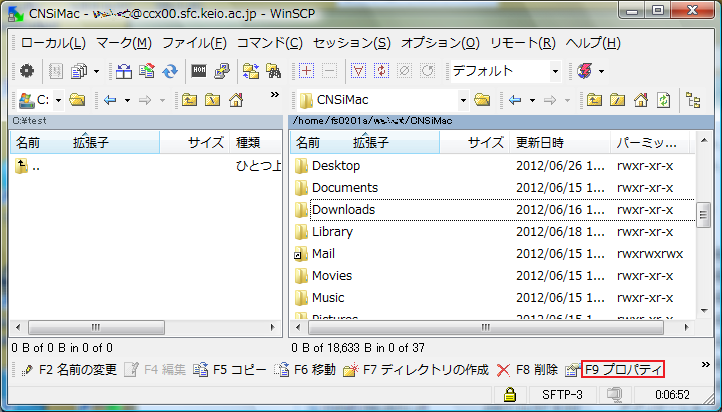Open the コマンド(C) menu
This screenshot has width=722, height=412.
pyautogui.click(x=269, y=43)
